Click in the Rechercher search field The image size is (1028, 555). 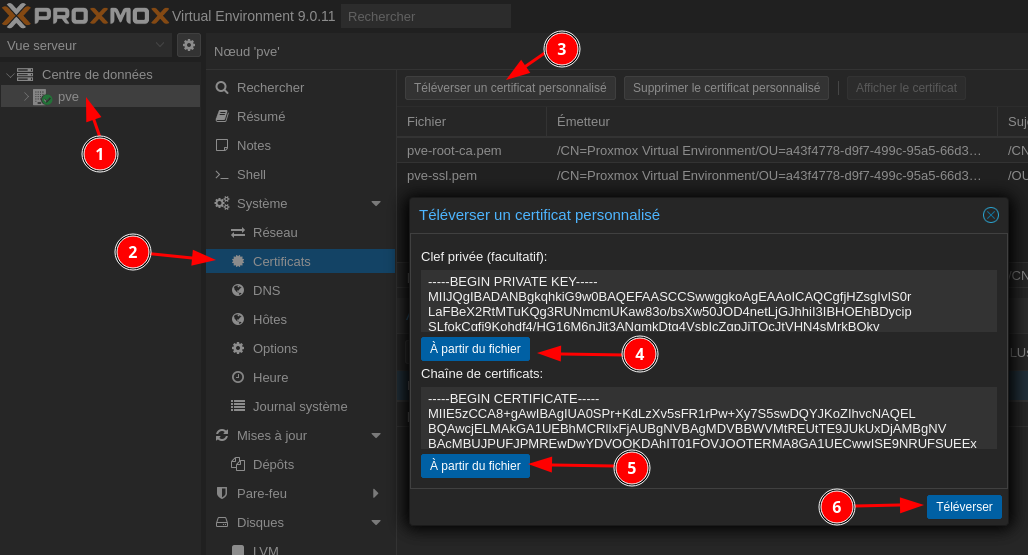[425, 16]
